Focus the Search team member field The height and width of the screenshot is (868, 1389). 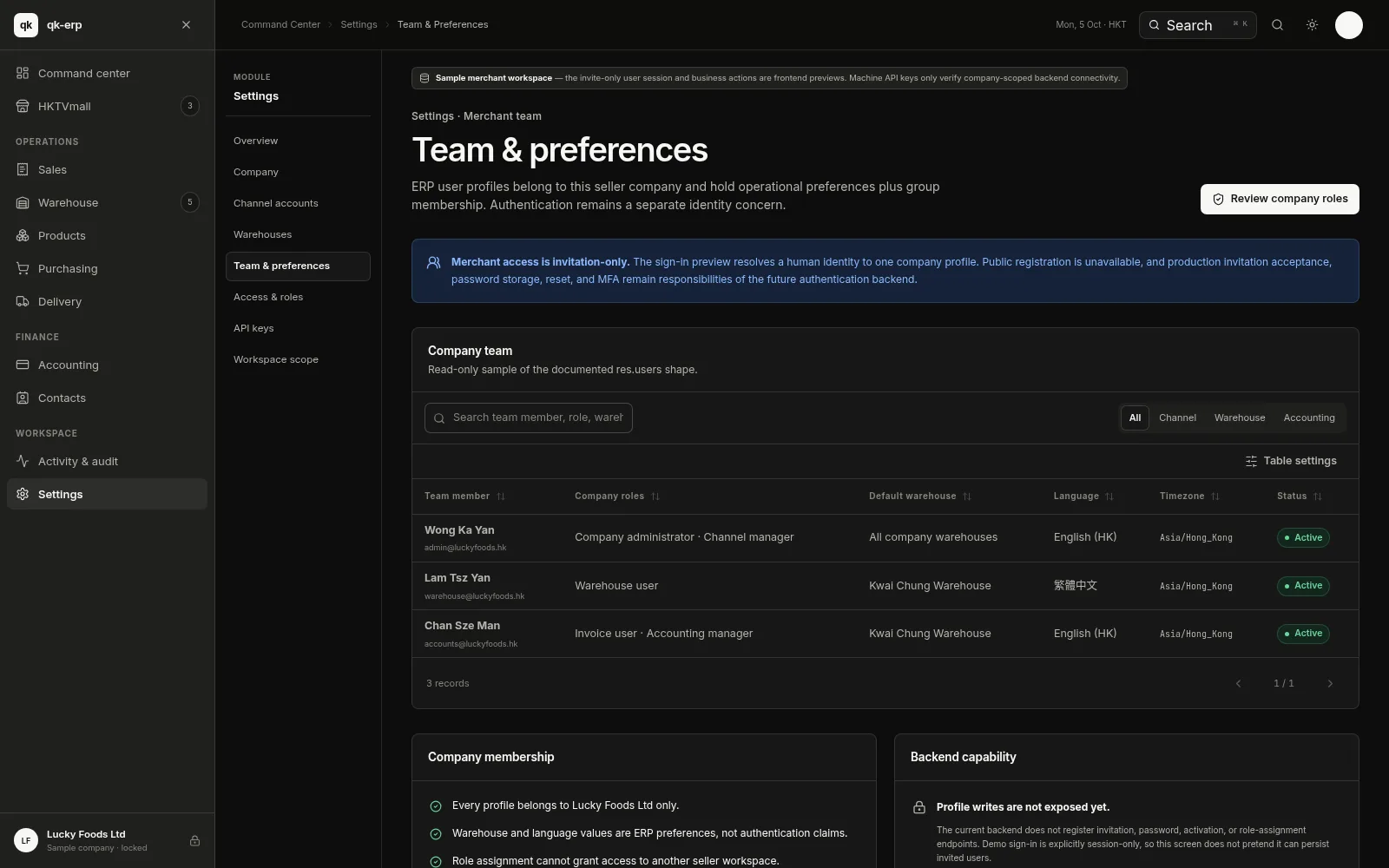(528, 418)
